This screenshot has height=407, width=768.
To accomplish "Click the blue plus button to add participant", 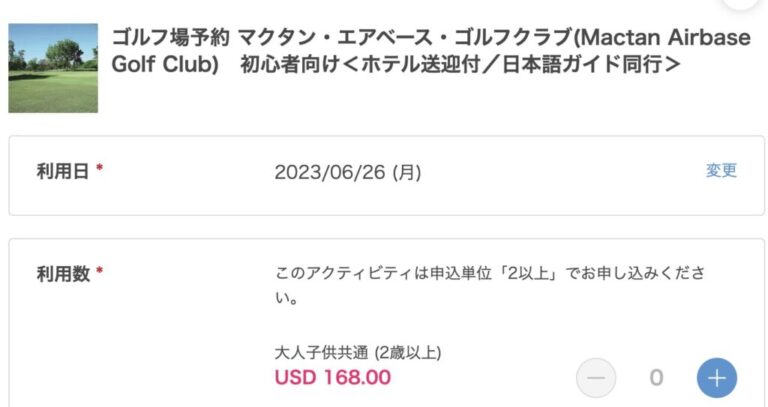I will pos(716,377).
